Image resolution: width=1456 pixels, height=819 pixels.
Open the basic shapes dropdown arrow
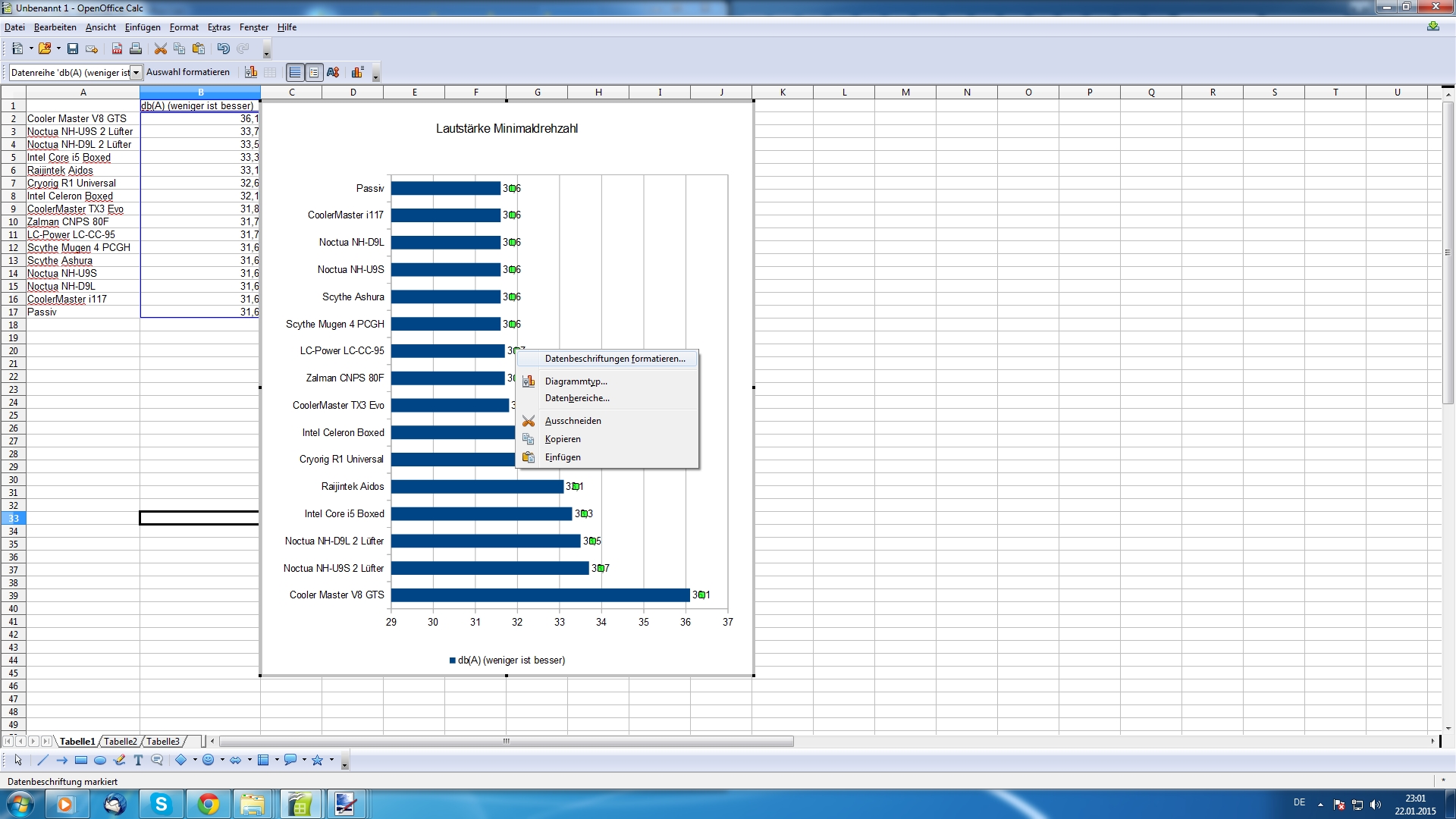point(195,760)
